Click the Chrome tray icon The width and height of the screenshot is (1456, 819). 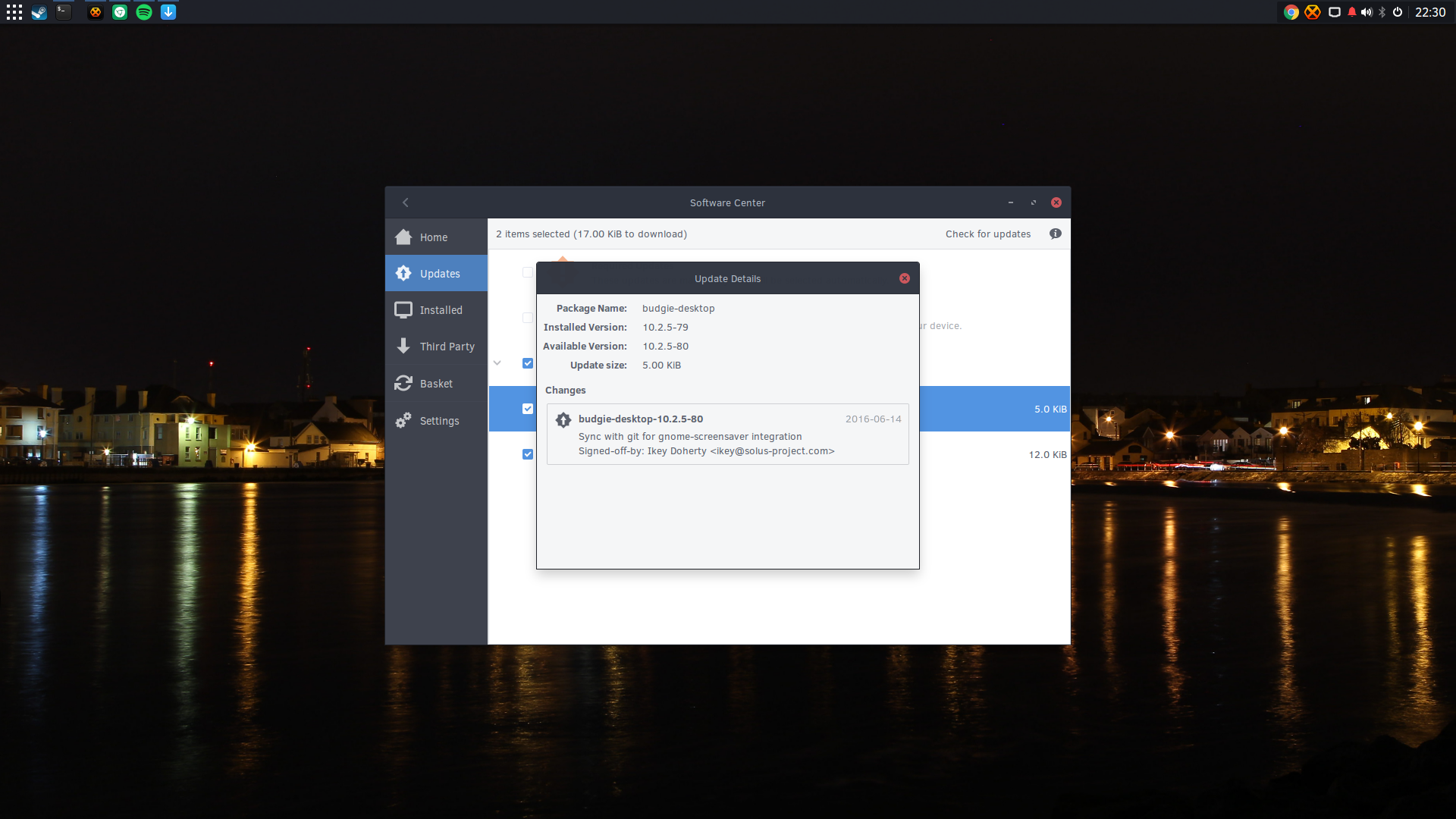click(1291, 12)
